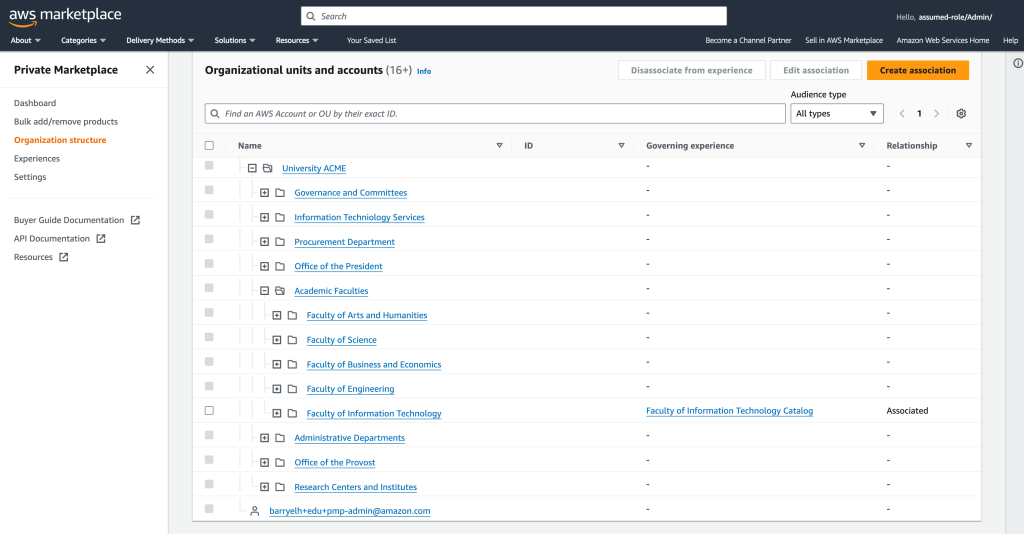This screenshot has width=1024, height=534.
Task: Click folder icon beside Governance and Committees
Action: pos(280,193)
